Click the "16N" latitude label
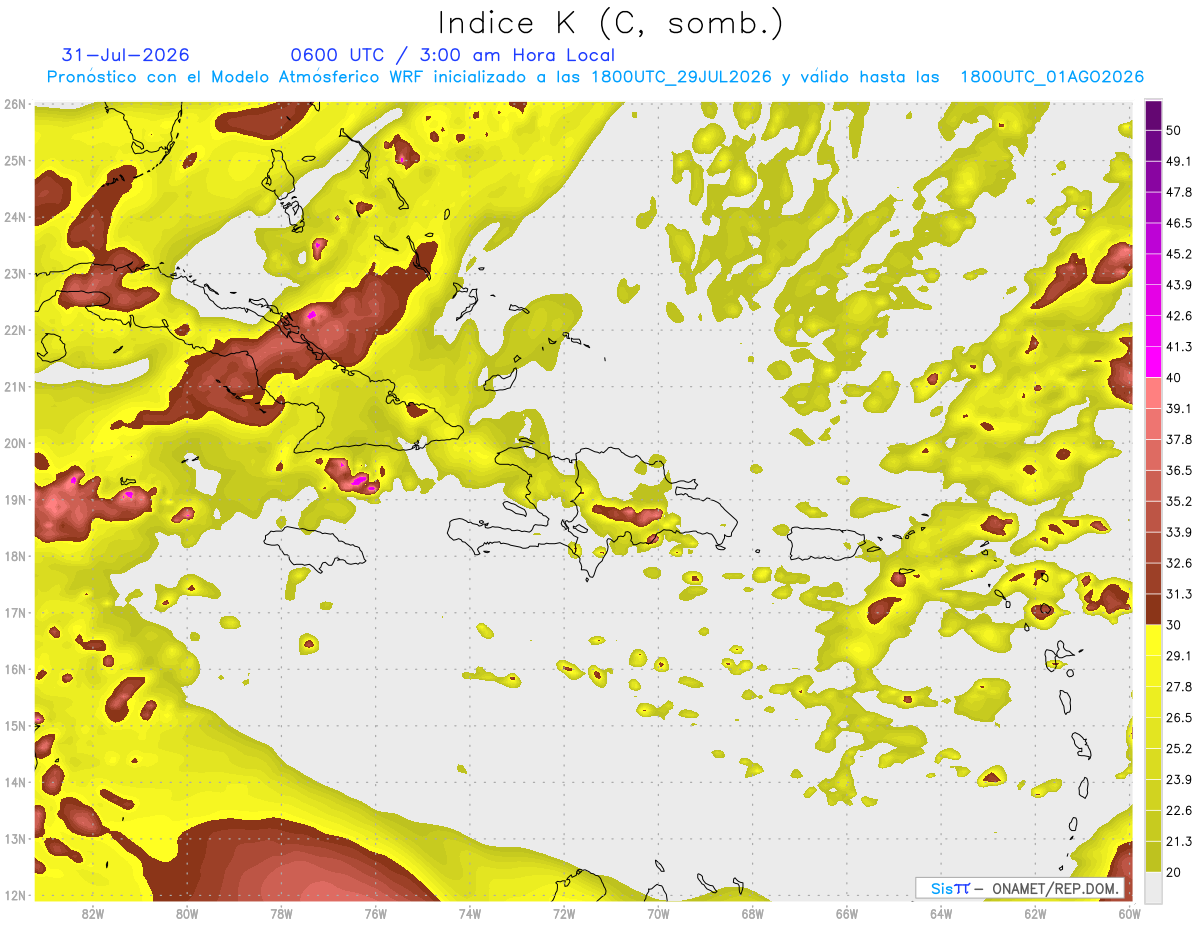The width and height of the screenshot is (1200, 927). point(14,669)
